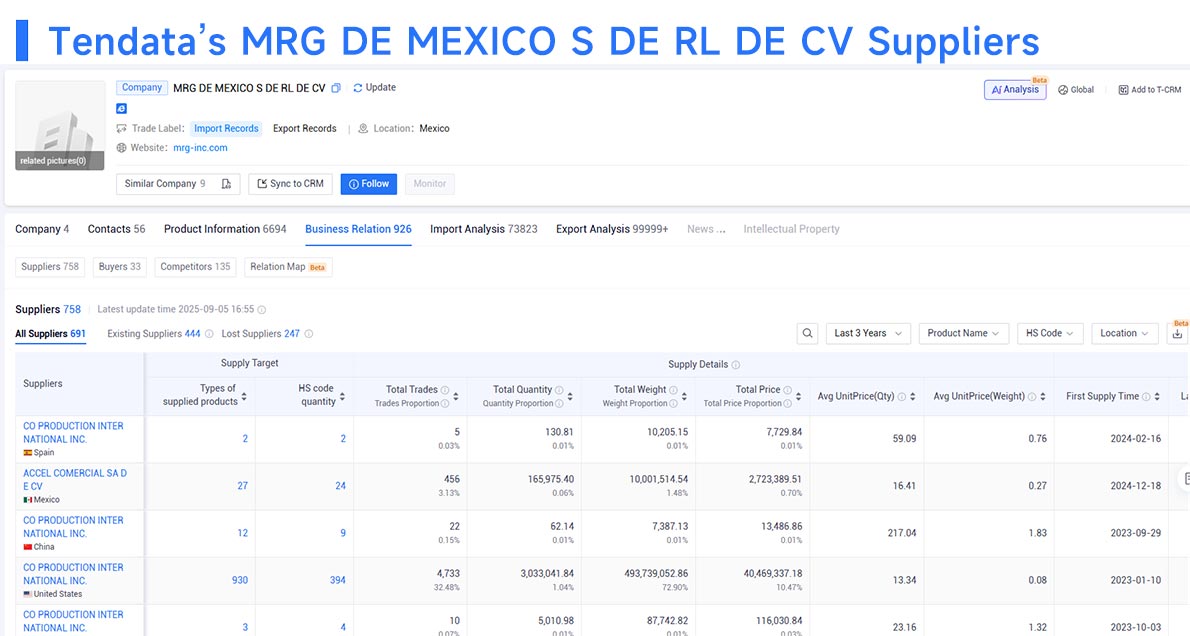
Task: Open the export icon beside Similar Company
Action: (226, 184)
